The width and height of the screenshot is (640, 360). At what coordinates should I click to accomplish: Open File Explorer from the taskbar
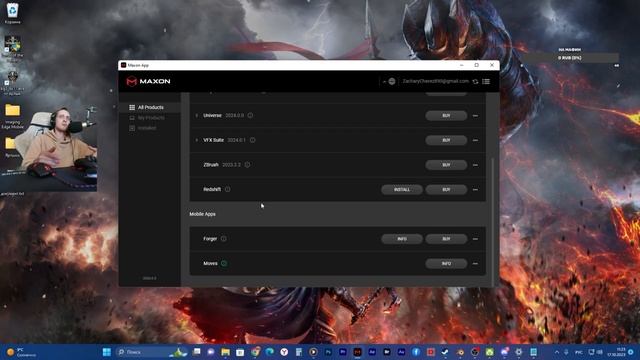pos(225,352)
